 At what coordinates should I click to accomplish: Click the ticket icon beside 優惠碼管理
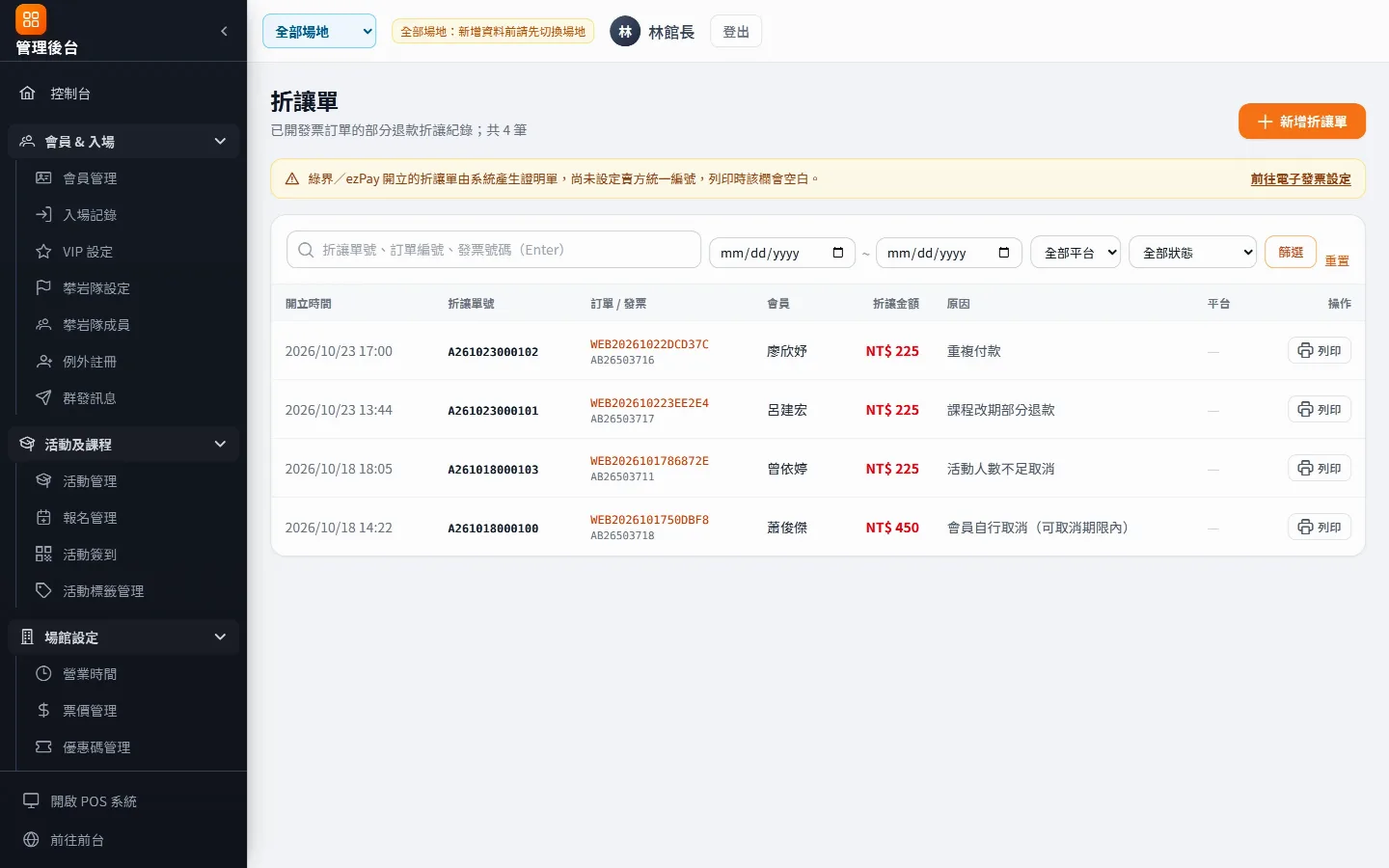43,746
